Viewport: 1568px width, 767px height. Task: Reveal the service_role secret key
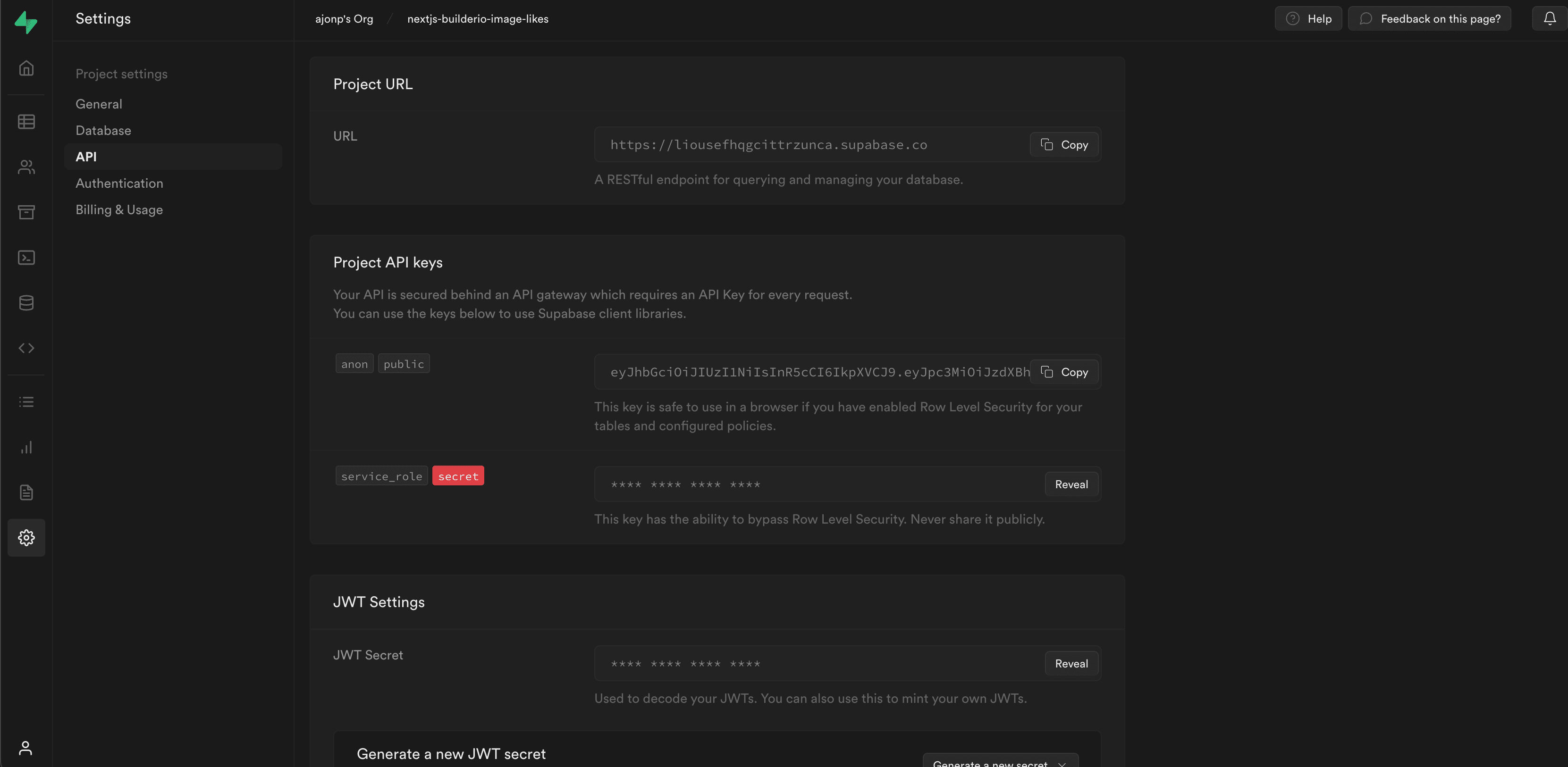pos(1071,484)
